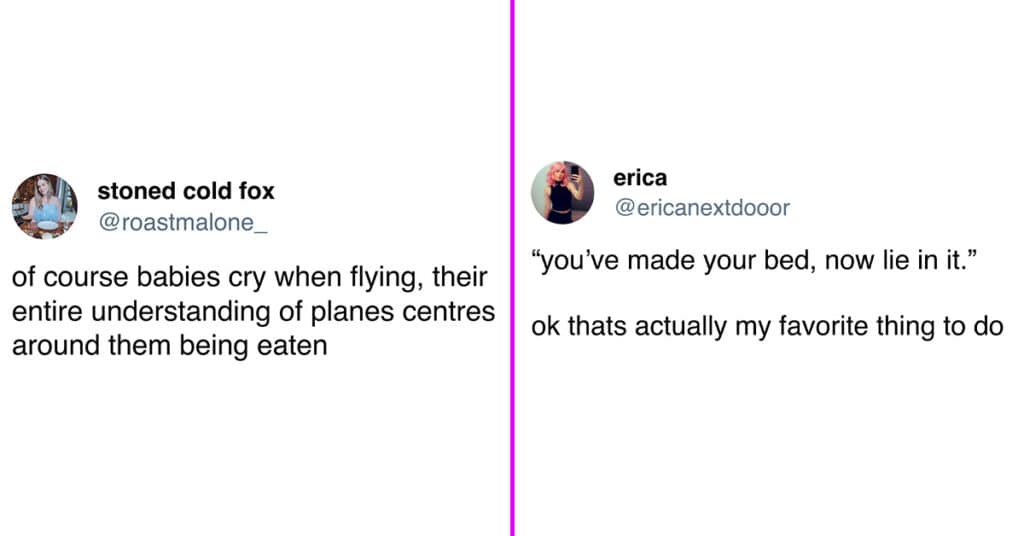Open stoned cold fox's profile picture
Viewport: 1024px width, 536px height.
(x=44, y=206)
